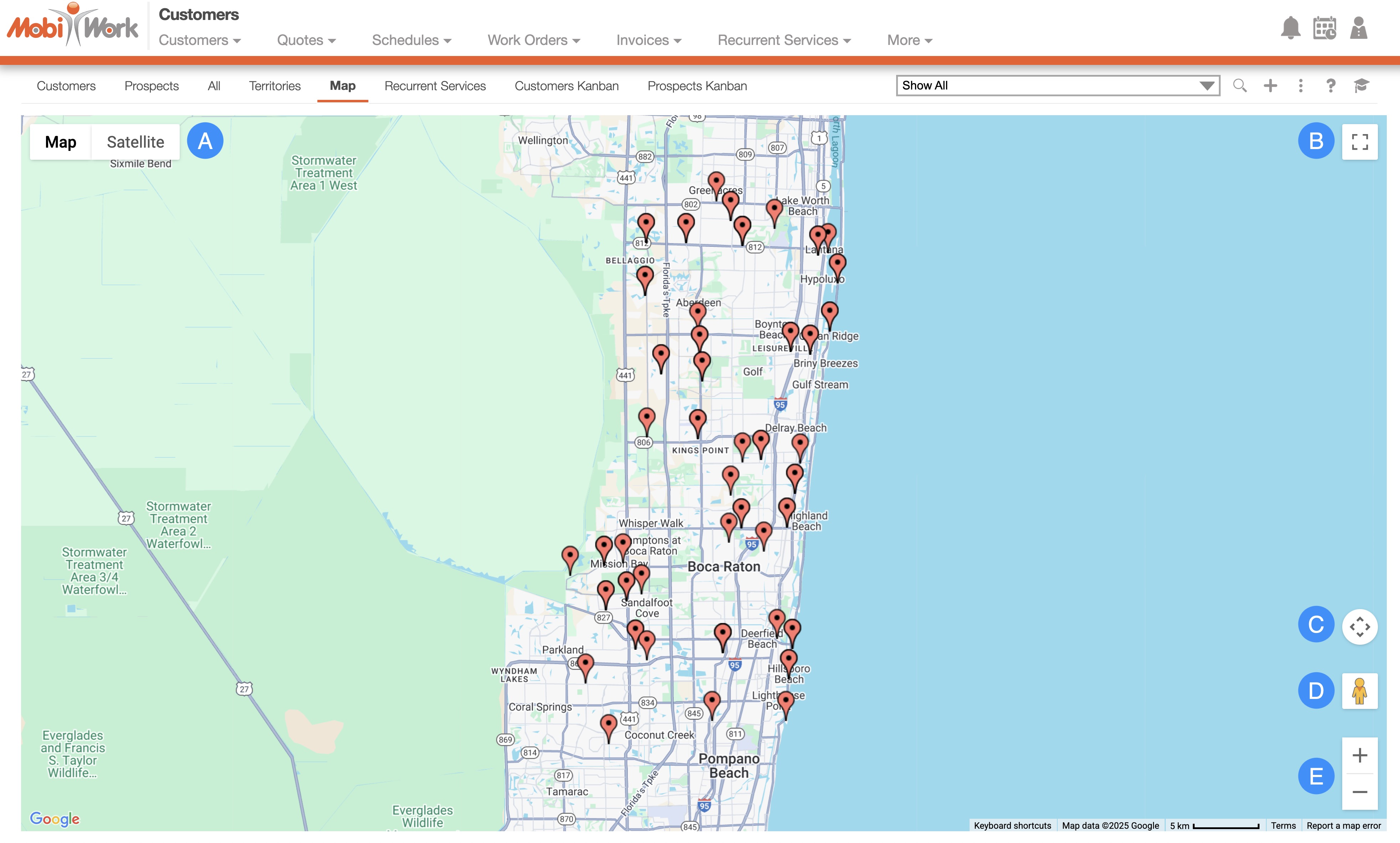The image size is (1400, 843).
Task: Open the Customers Kanban tab
Action: (x=566, y=86)
